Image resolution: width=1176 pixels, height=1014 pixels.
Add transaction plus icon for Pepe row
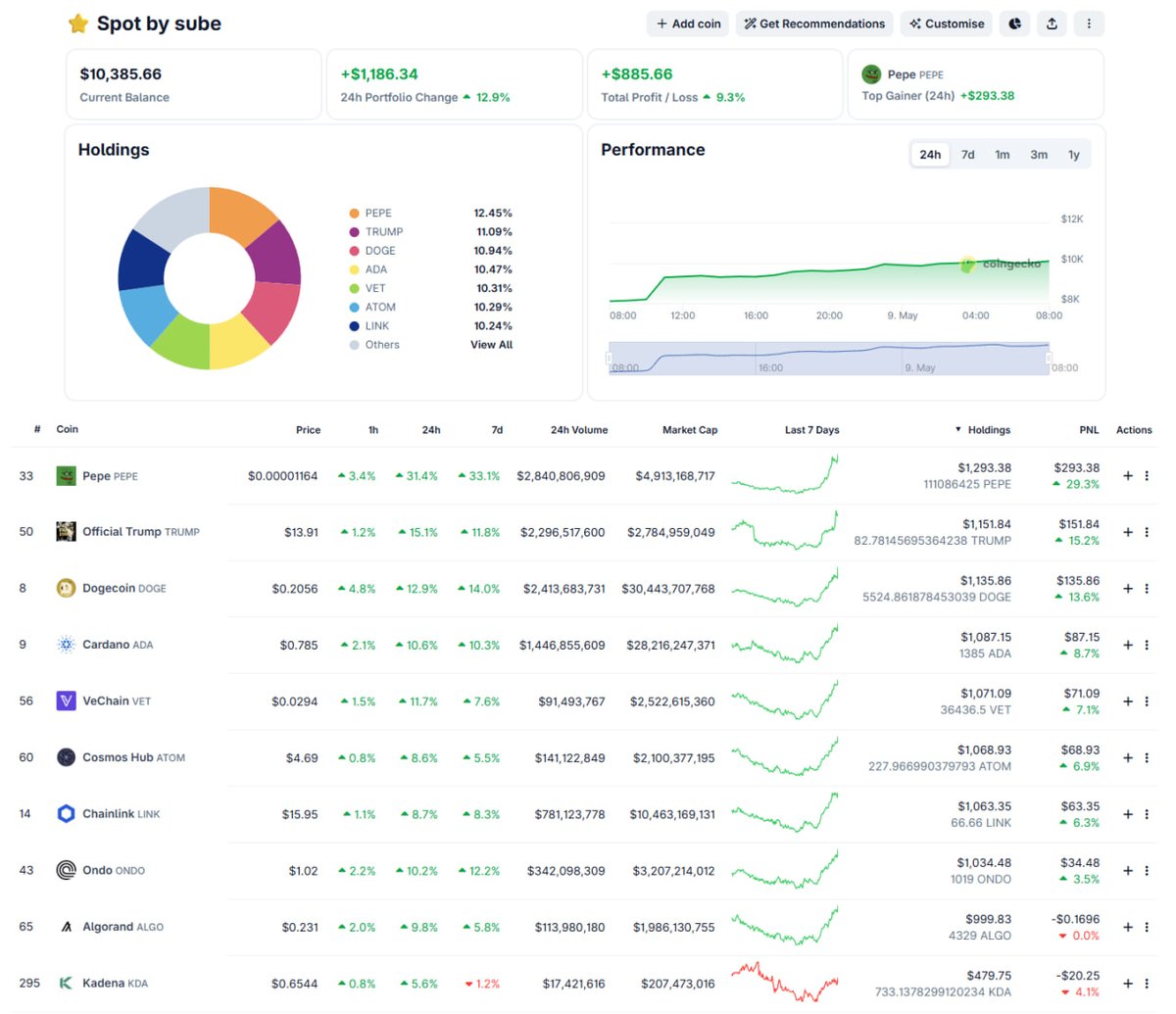pos(1128,476)
